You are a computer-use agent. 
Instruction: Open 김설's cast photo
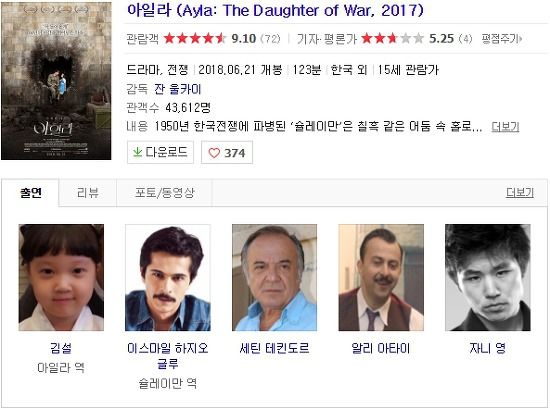61,277
